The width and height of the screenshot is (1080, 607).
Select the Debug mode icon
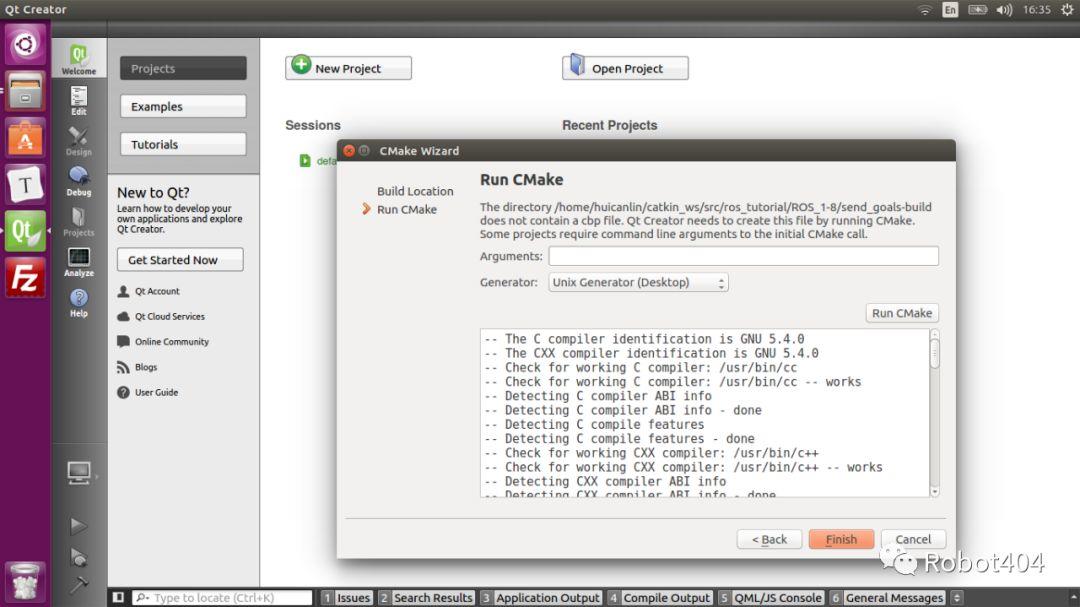pos(79,181)
